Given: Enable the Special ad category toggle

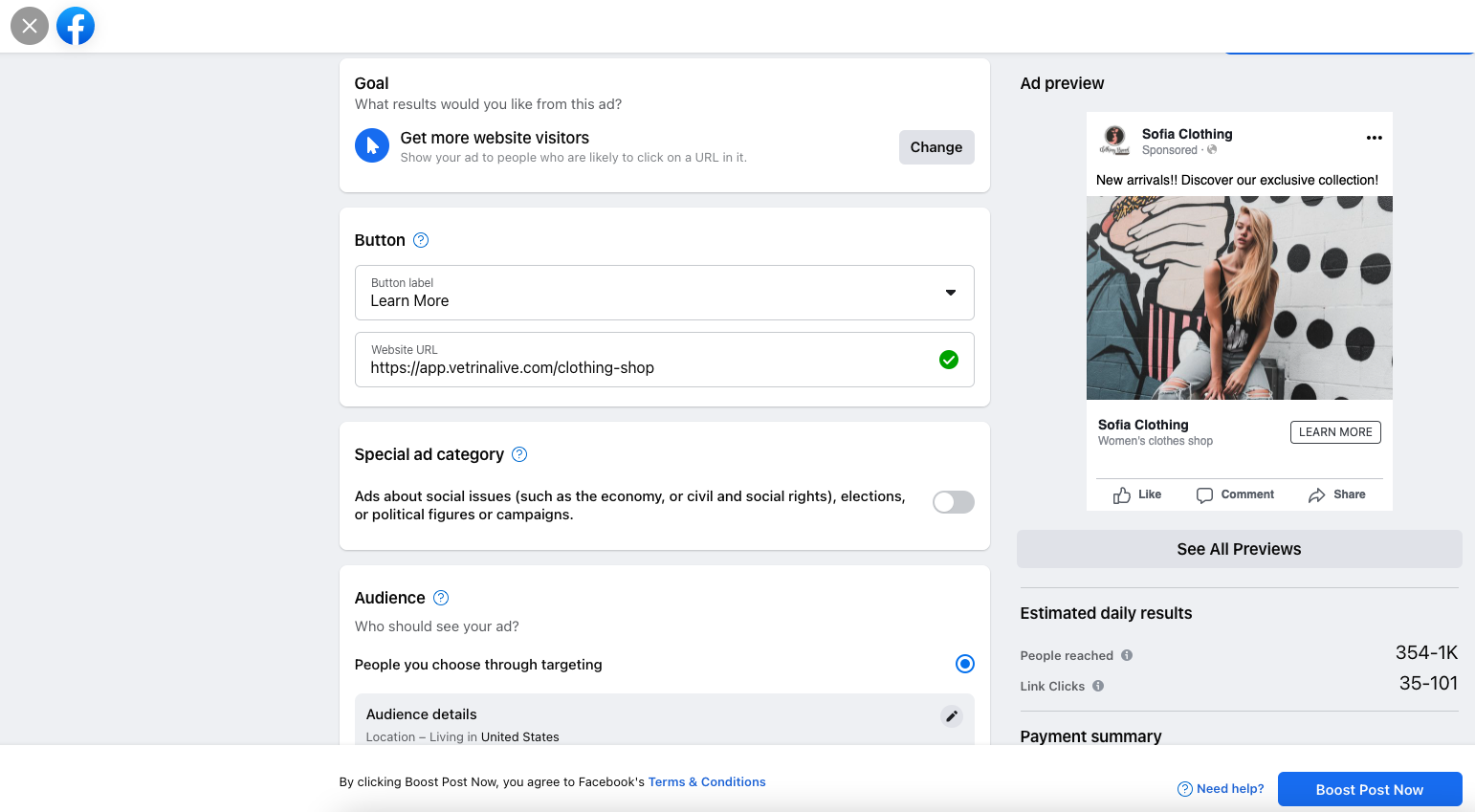Looking at the screenshot, I should (x=954, y=502).
